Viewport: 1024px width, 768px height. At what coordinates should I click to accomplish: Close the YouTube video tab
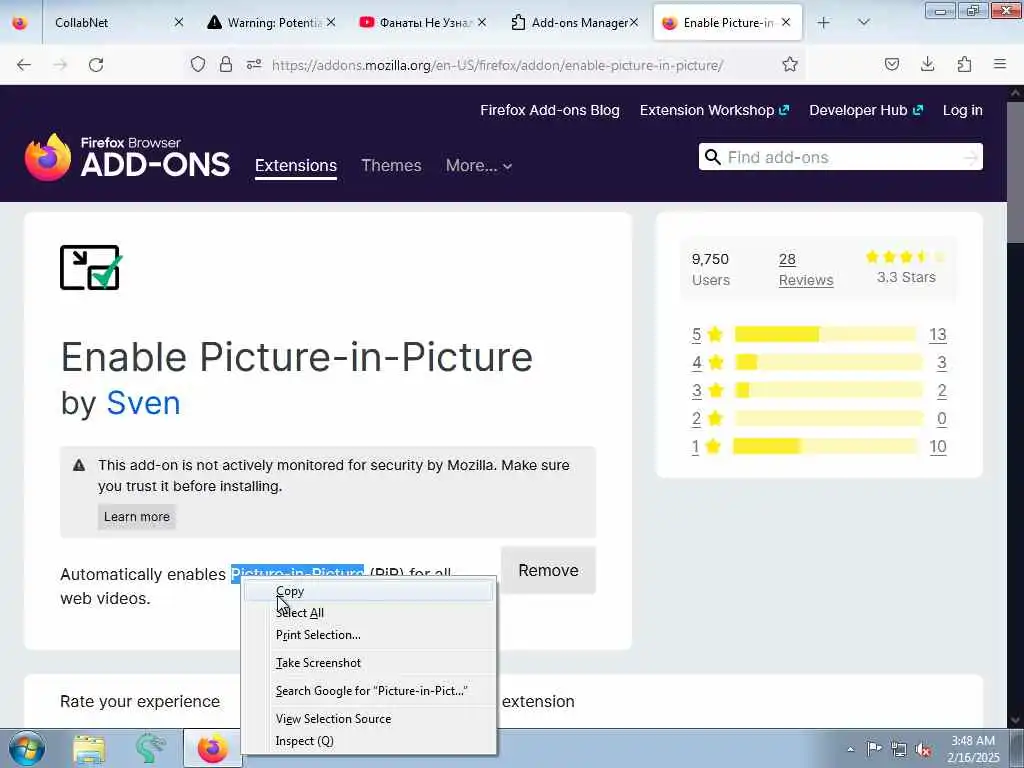[481, 22]
